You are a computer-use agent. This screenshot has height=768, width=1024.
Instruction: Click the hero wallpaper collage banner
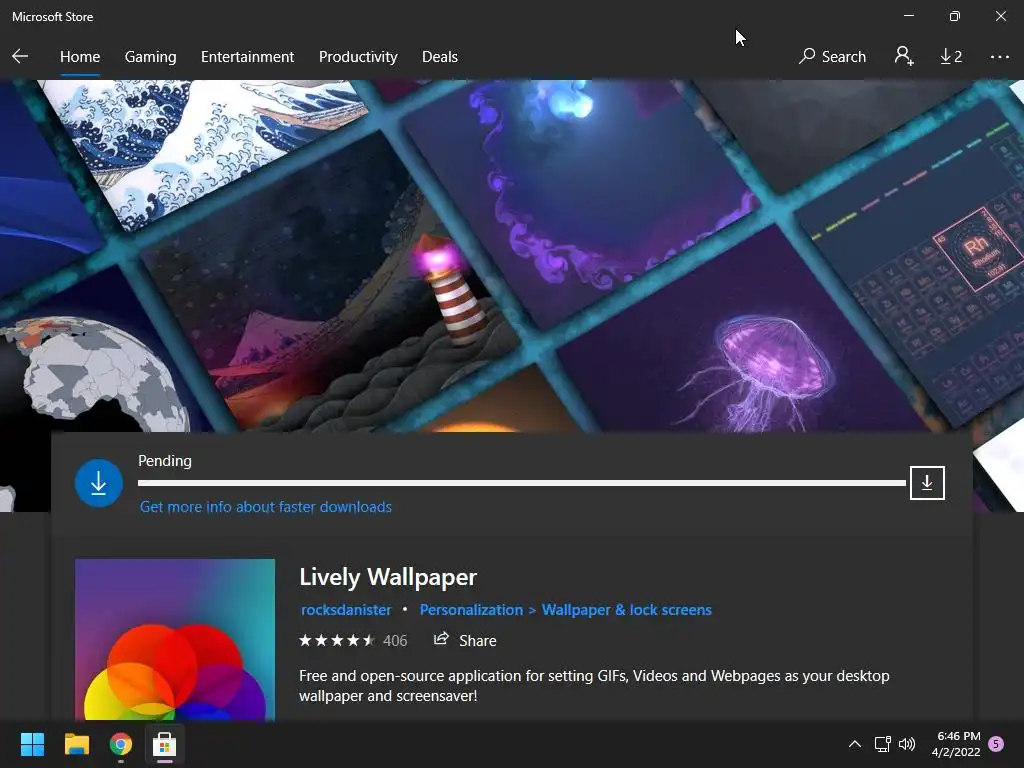coord(512,256)
